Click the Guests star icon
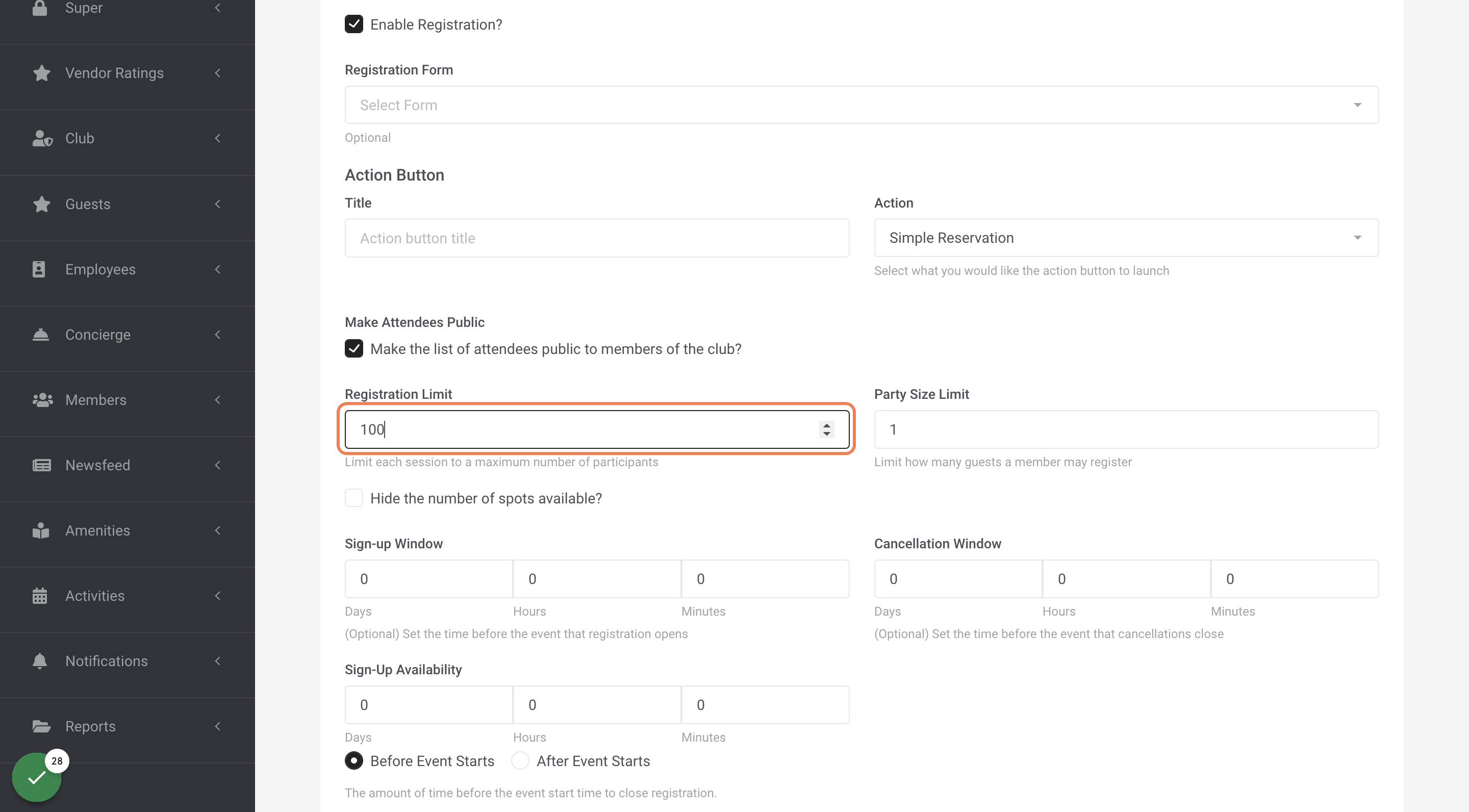 coord(42,204)
